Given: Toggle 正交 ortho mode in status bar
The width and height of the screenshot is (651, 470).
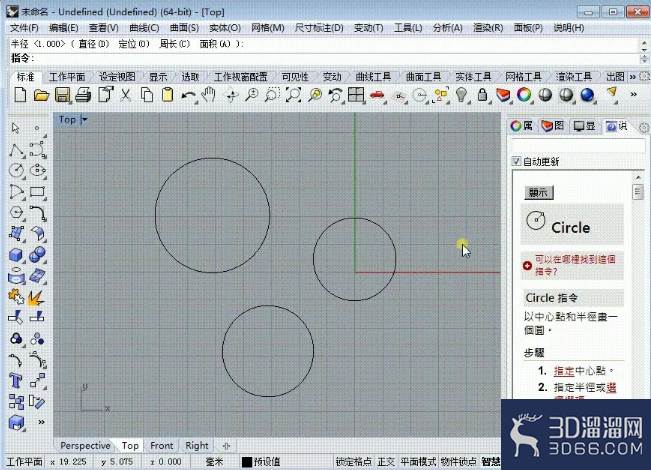Looking at the screenshot, I should coord(386,462).
